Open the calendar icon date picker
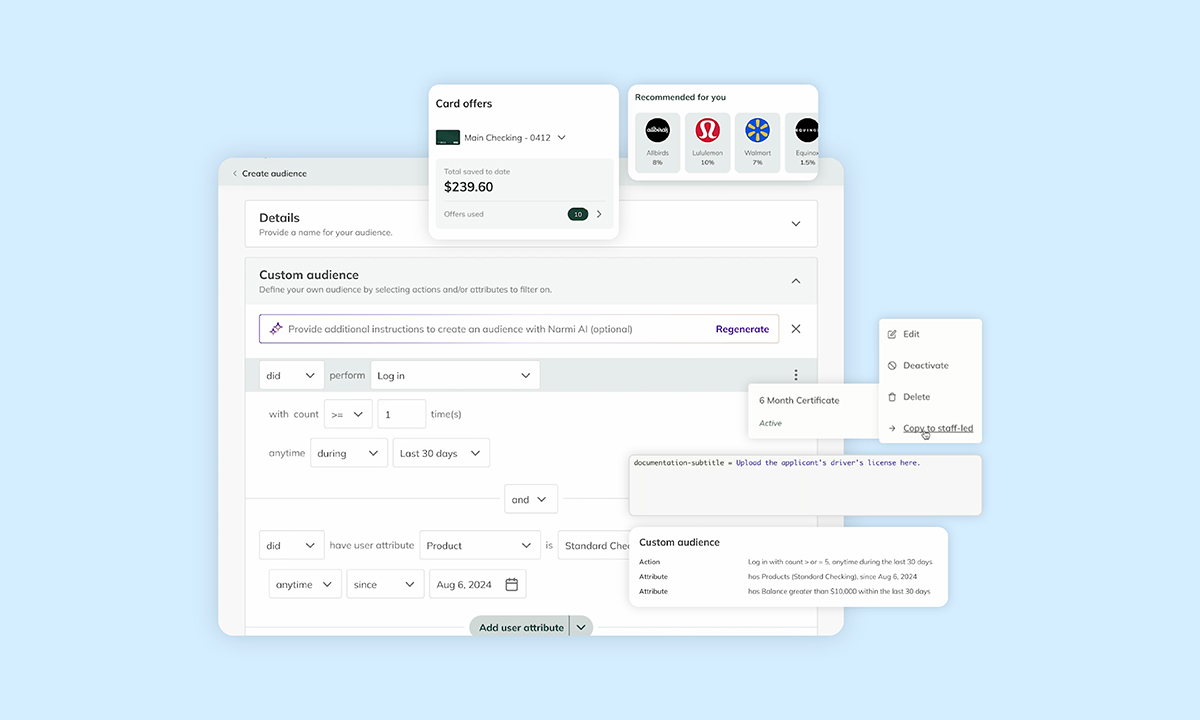This screenshot has height=720, width=1200. point(512,584)
